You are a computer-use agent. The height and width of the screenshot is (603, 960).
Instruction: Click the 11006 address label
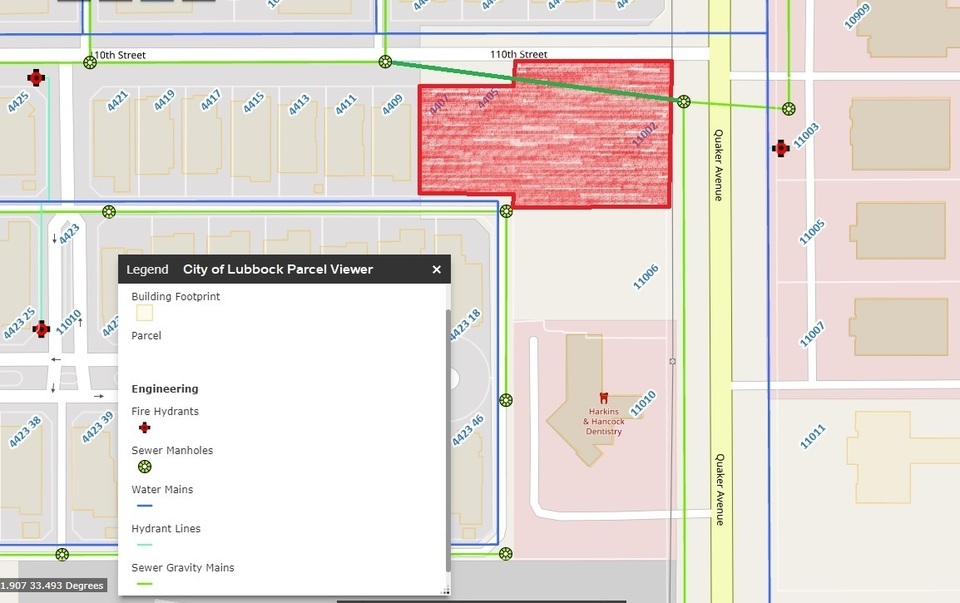coord(646,277)
